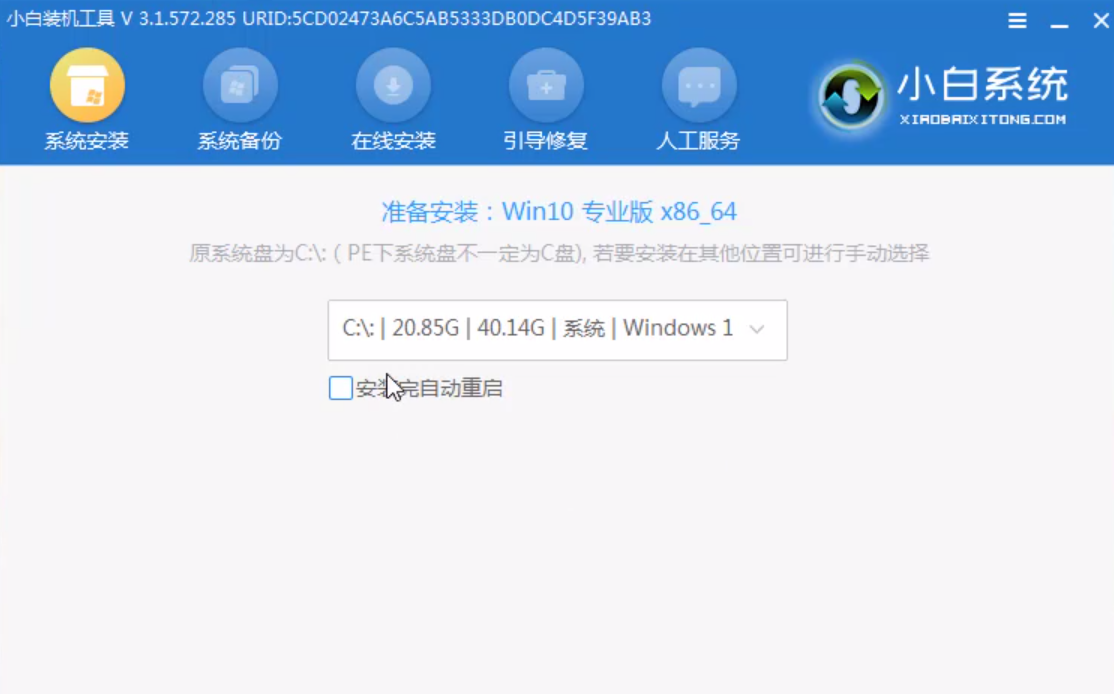Click the 人工服务 tab label
Image resolution: width=1114 pixels, height=694 pixels.
point(698,141)
